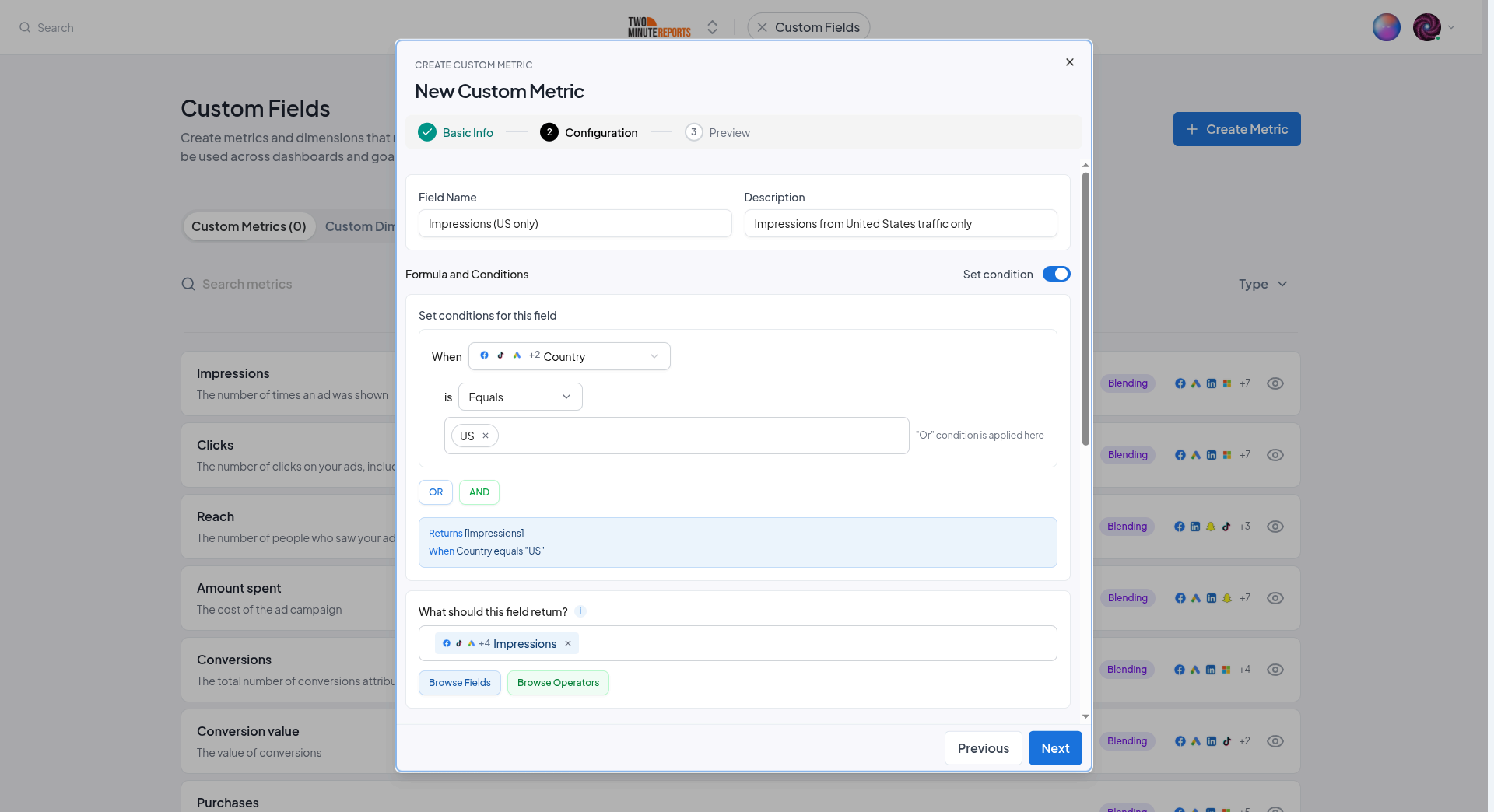Screen dimensions: 1494x812
Task: Click LinkedIn icon in Amount spent row
Action: pos(1212,598)
